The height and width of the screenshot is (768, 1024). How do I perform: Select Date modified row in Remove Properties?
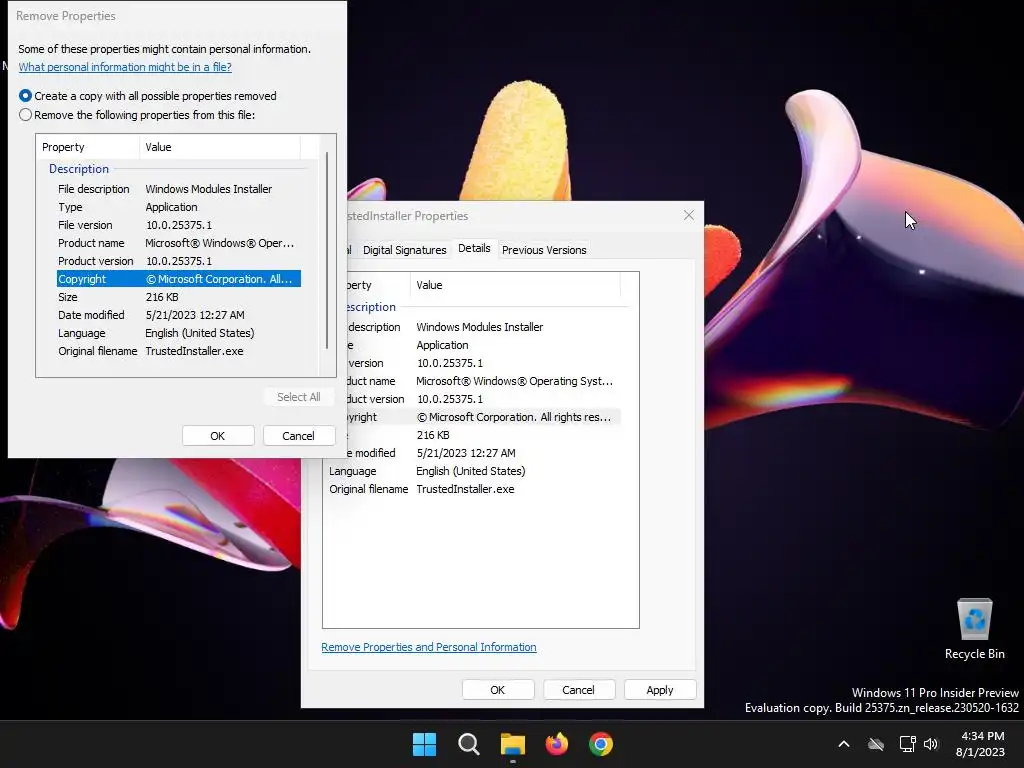pos(179,315)
